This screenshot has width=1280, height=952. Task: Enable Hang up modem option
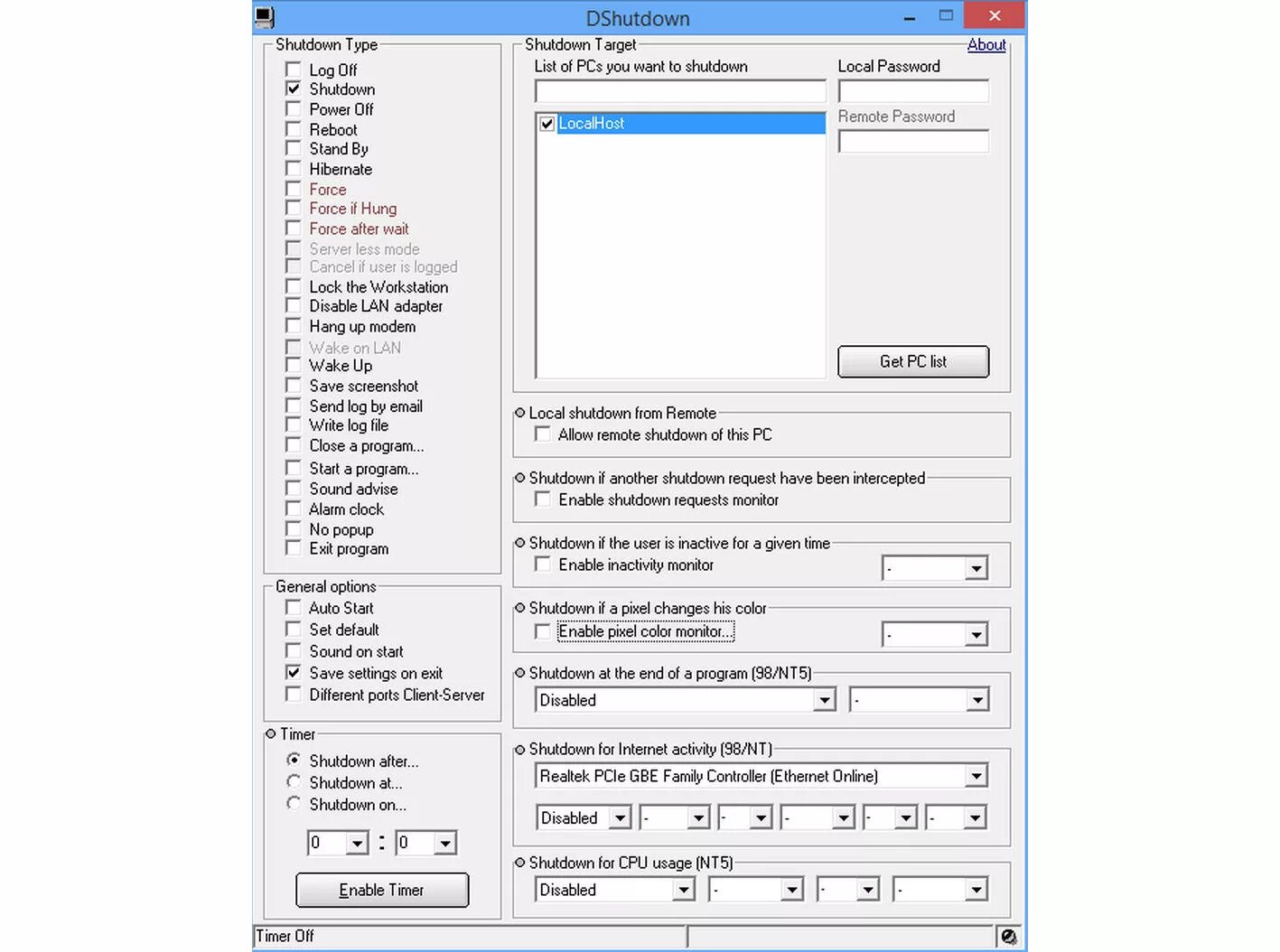[x=293, y=326]
